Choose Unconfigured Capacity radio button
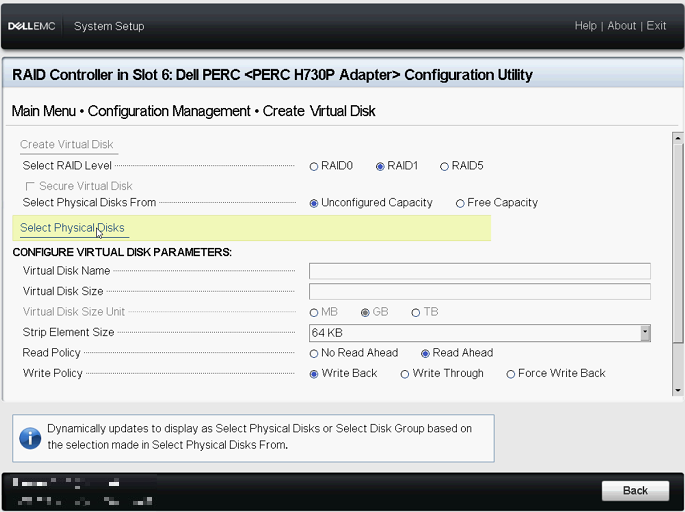This screenshot has height=512, width=685. click(x=314, y=204)
